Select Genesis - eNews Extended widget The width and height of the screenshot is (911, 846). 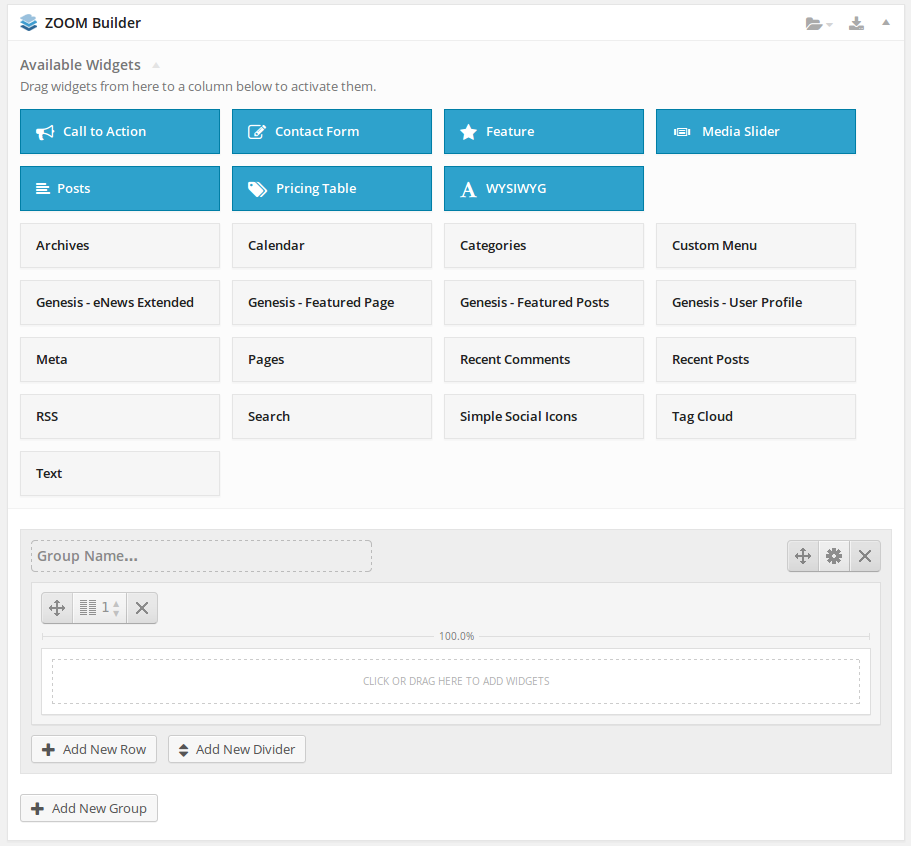coord(120,302)
